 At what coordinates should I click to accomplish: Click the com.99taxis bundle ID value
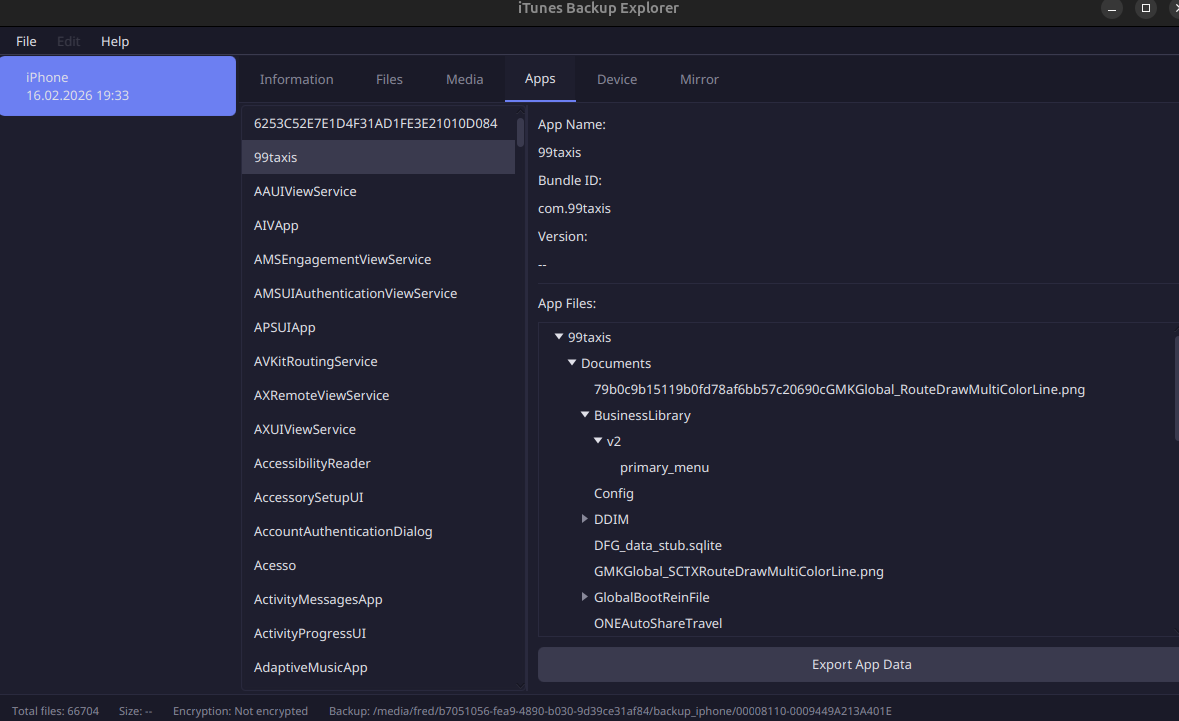574,208
